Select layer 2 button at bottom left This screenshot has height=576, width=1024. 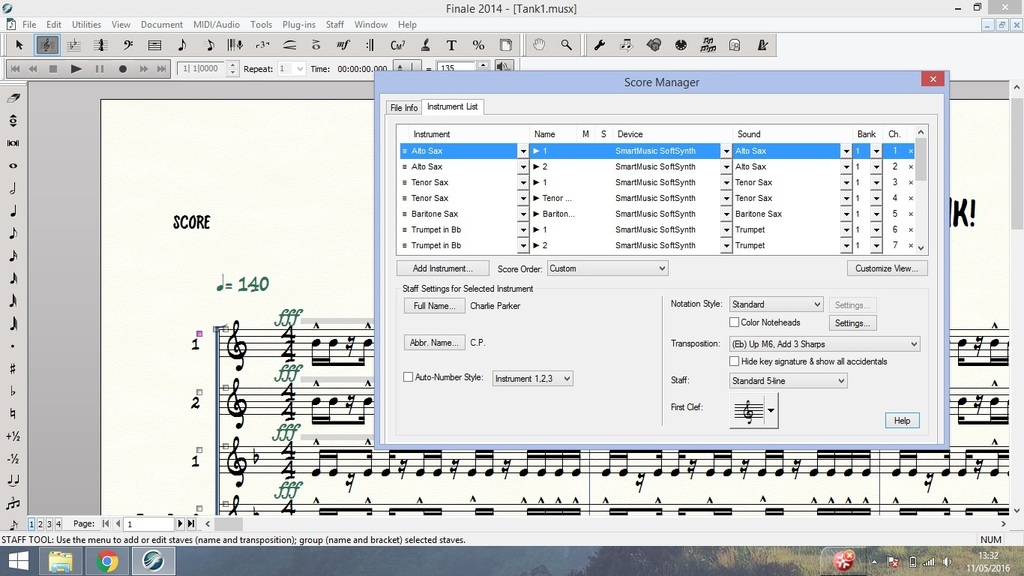pyautogui.click(x=40, y=524)
